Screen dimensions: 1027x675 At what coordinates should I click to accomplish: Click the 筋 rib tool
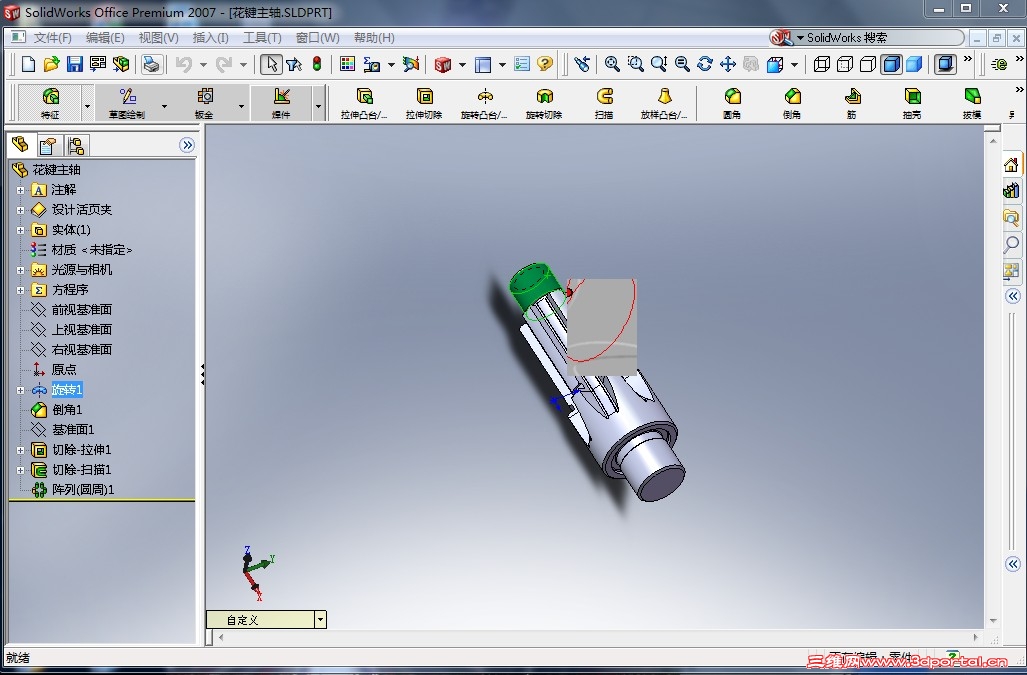point(851,103)
